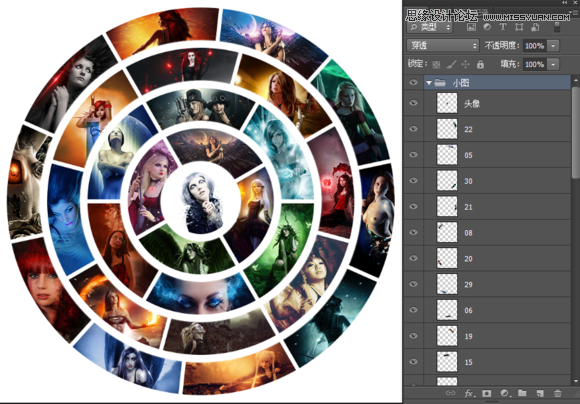This screenshot has width=580, height=404.
Task: Click the opacity 100% value field
Action: pyautogui.click(x=535, y=46)
